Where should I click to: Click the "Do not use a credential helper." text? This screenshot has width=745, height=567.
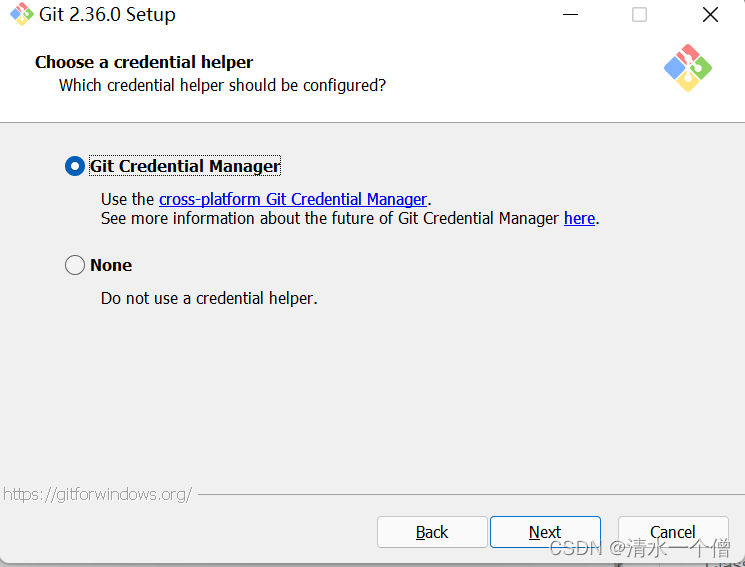(x=209, y=298)
